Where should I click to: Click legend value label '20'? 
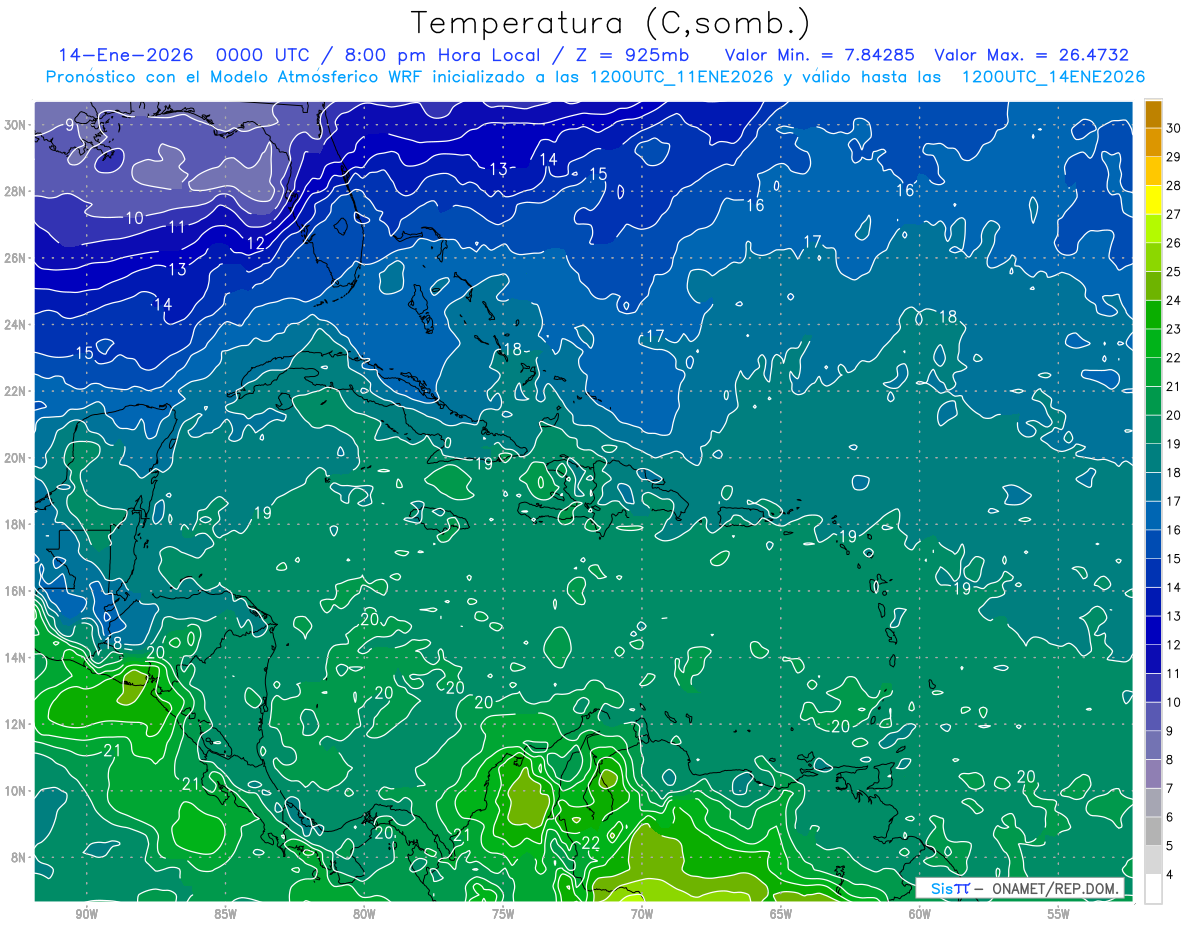pyautogui.click(x=1174, y=416)
